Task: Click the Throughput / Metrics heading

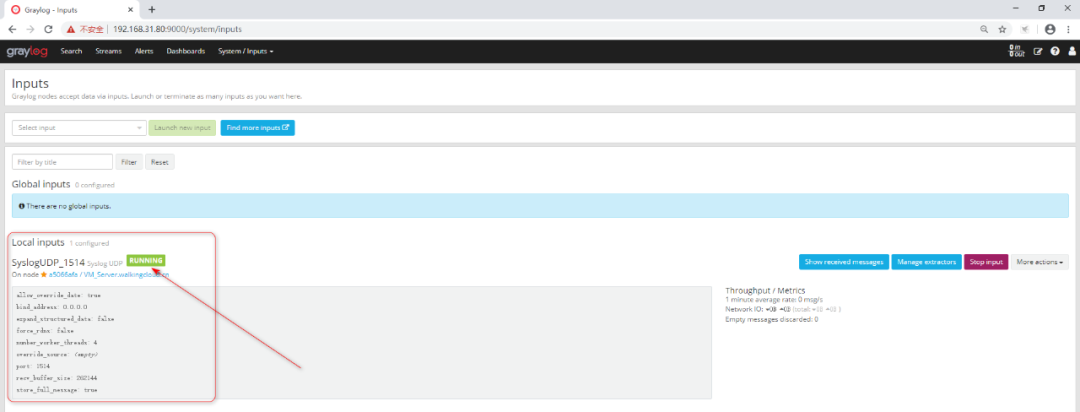Action: pos(765,290)
